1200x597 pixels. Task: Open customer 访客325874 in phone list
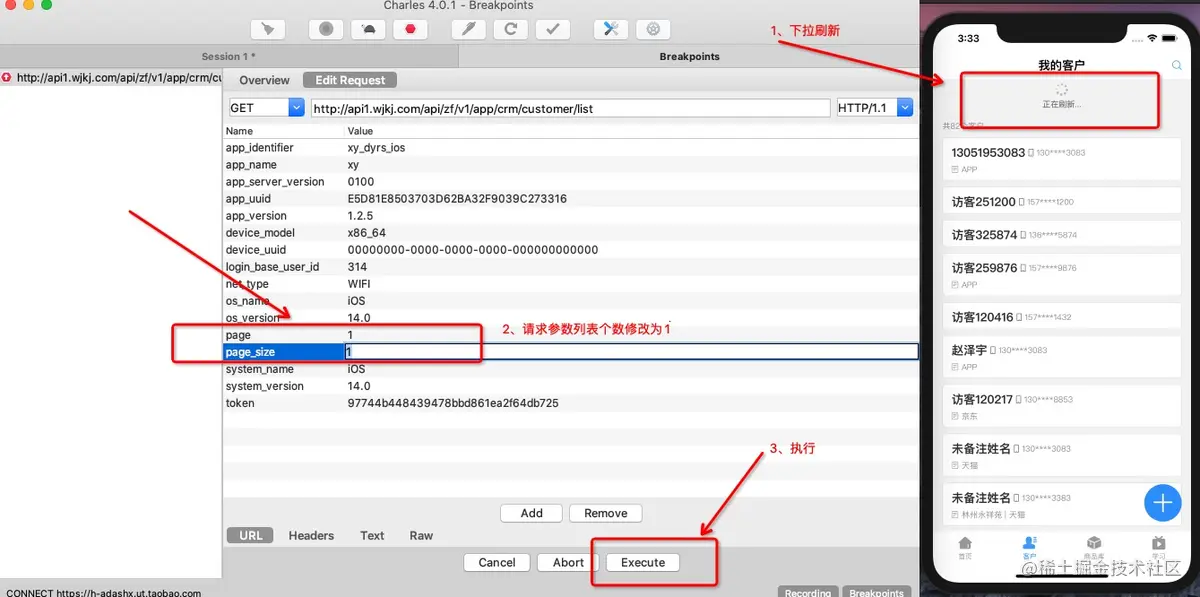point(1062,234)
